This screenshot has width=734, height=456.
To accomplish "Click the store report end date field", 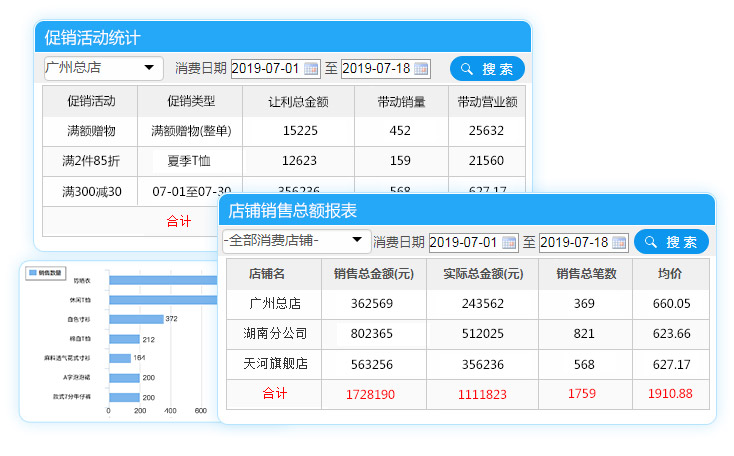I will (573, 243).
